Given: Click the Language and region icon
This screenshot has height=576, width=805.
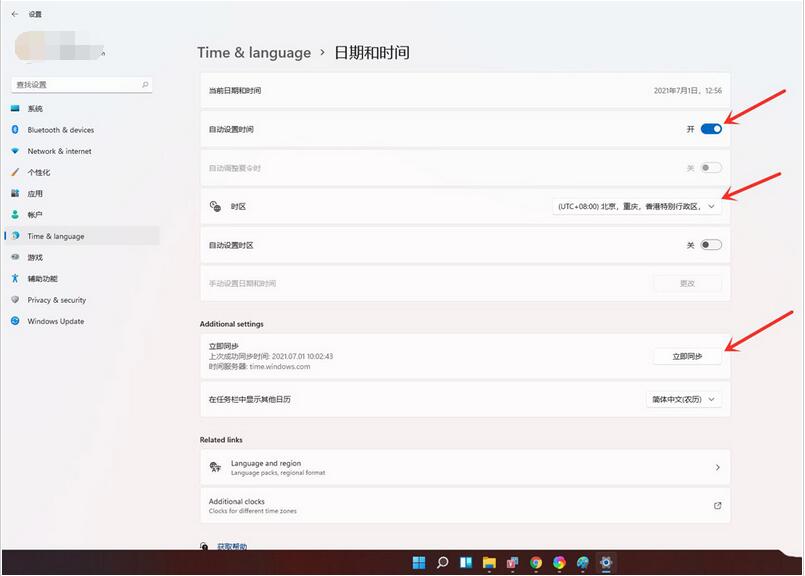Looking at the screenshot, I should [215, 467].
